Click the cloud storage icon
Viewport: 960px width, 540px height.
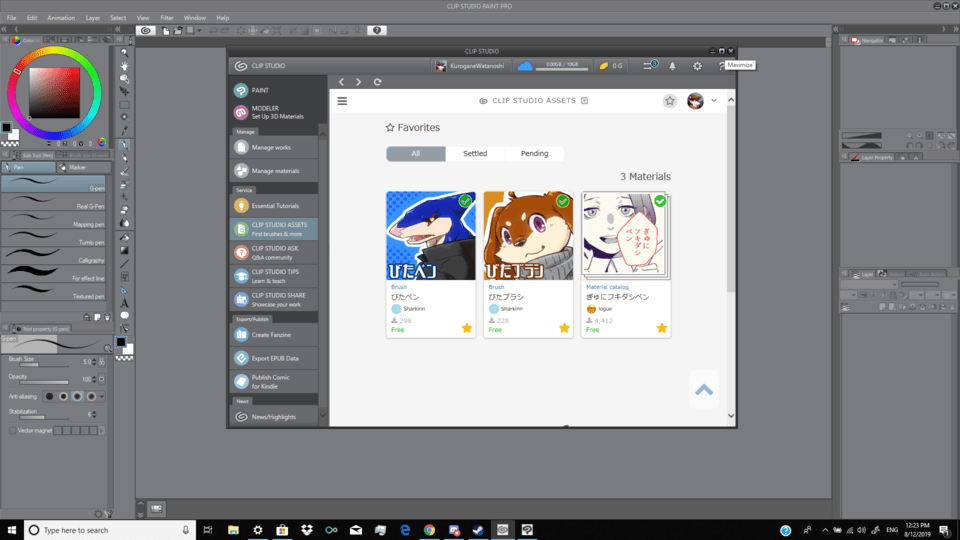pos(525,66)
